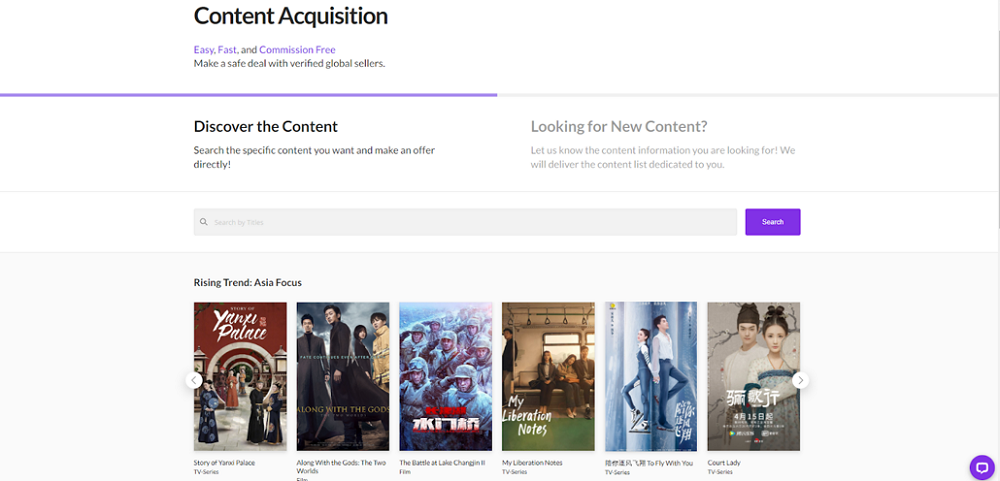Click My Liberation Notes title text
The image size is (1000, 481).
point(532,462)
